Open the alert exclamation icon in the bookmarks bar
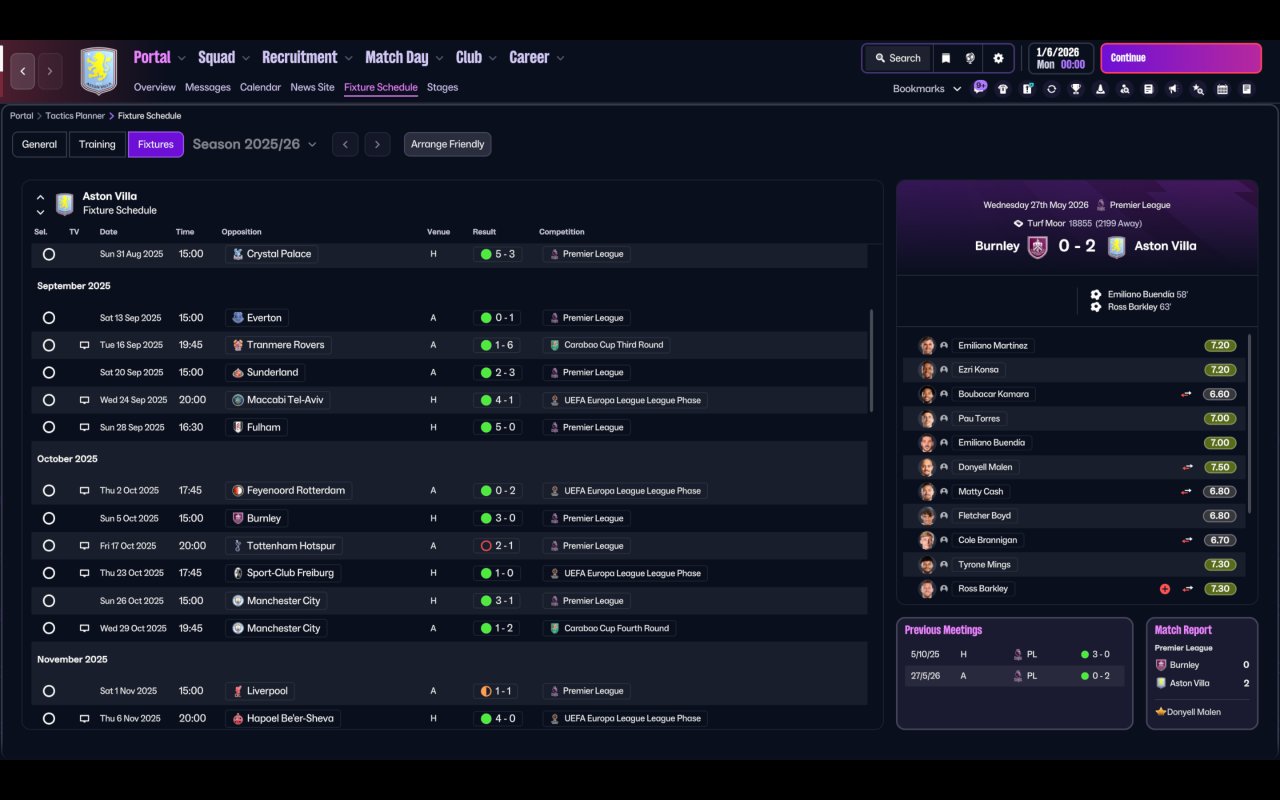 (x=1027, y=89)
